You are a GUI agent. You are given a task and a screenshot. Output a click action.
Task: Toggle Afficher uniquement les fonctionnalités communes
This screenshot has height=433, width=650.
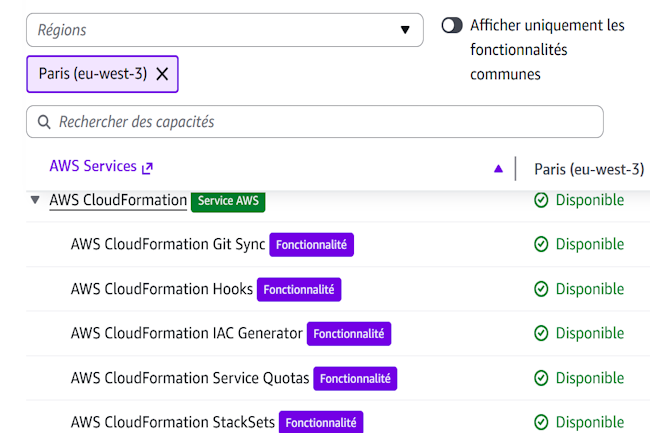[x=452, y=25]
